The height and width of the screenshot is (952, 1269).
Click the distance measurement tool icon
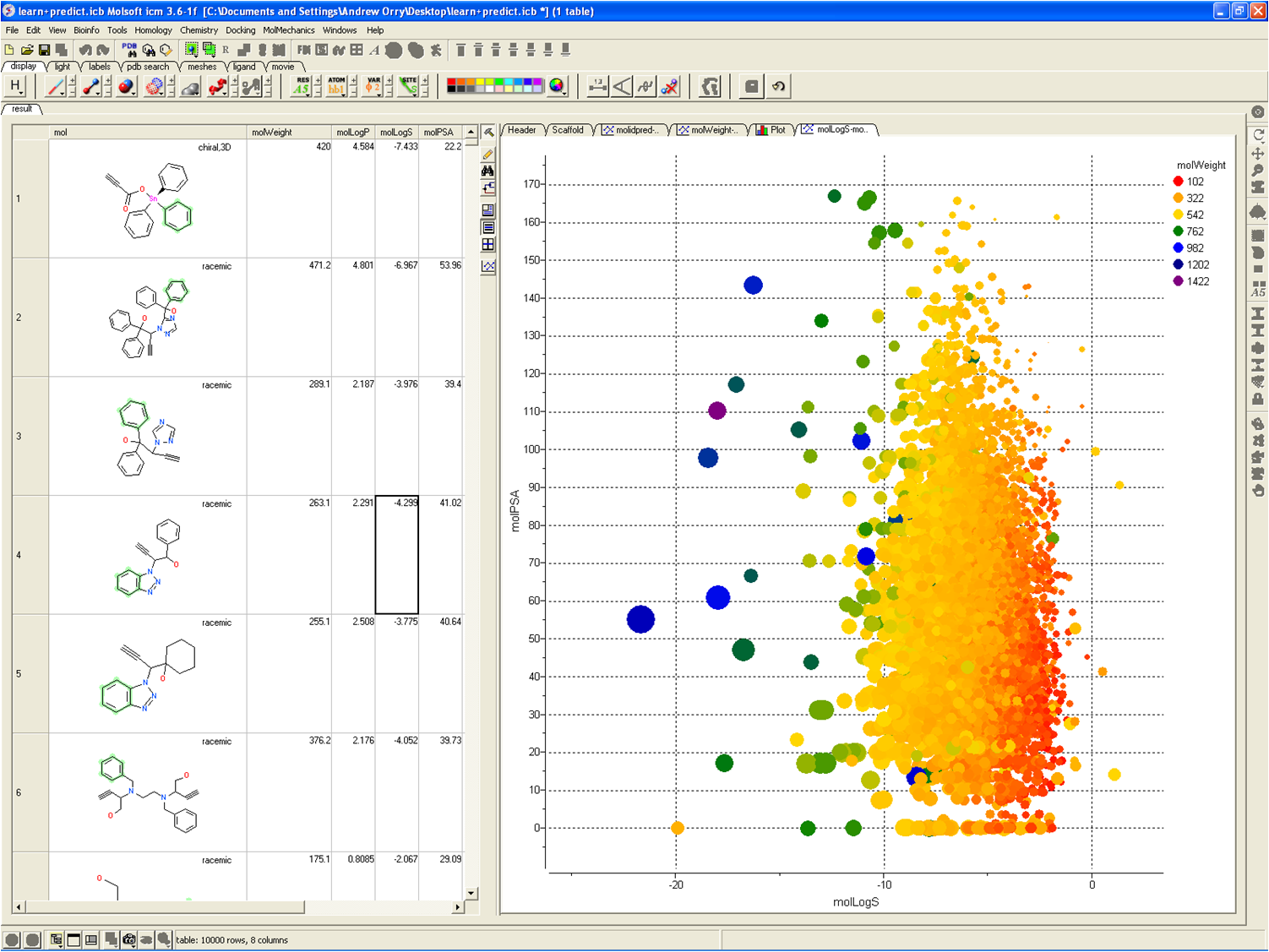click(597, 86)
